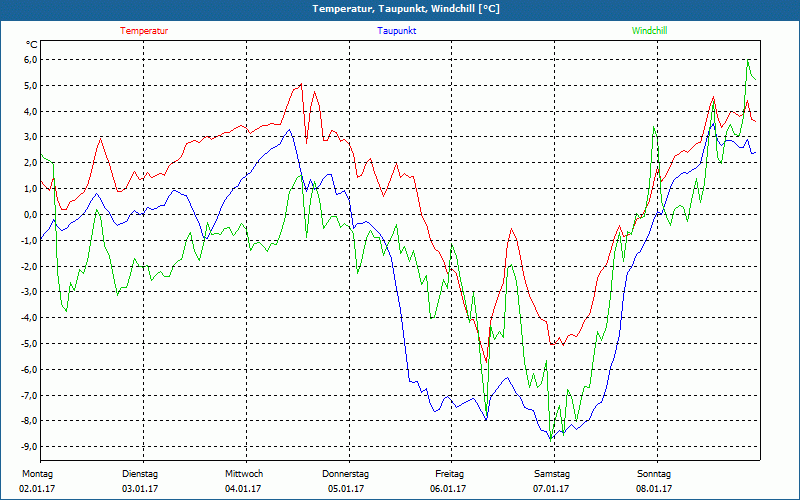This screenshot has height=500, width=800.
Task: Click the Dienstag day label
Action: (140, 474)
